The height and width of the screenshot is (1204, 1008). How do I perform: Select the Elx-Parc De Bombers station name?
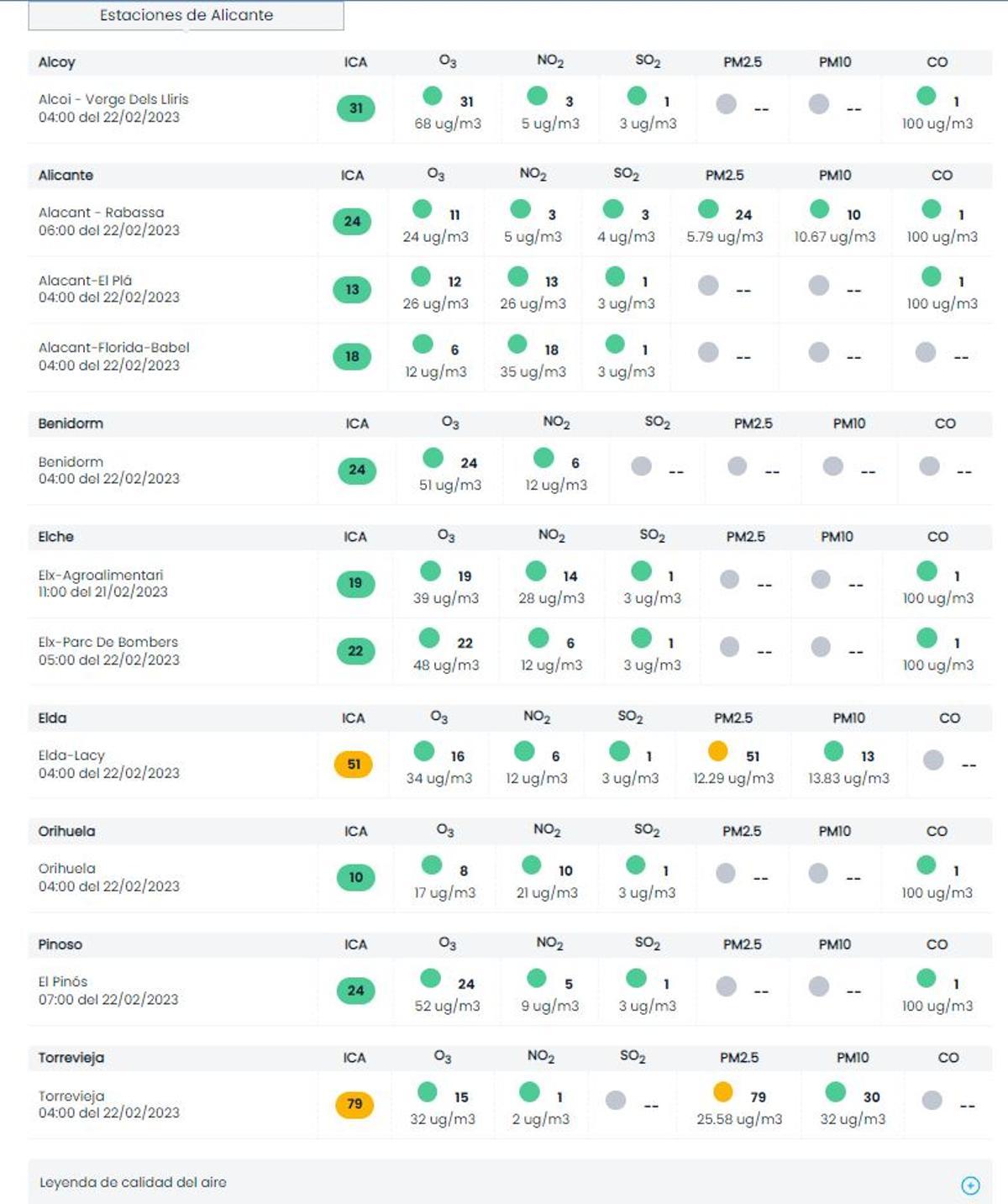tap(108, 642)
